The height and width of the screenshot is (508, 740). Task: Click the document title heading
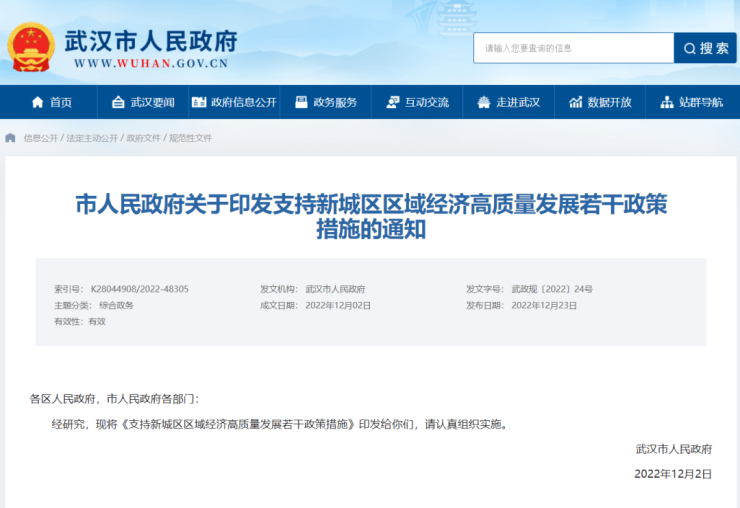(371, 217)
